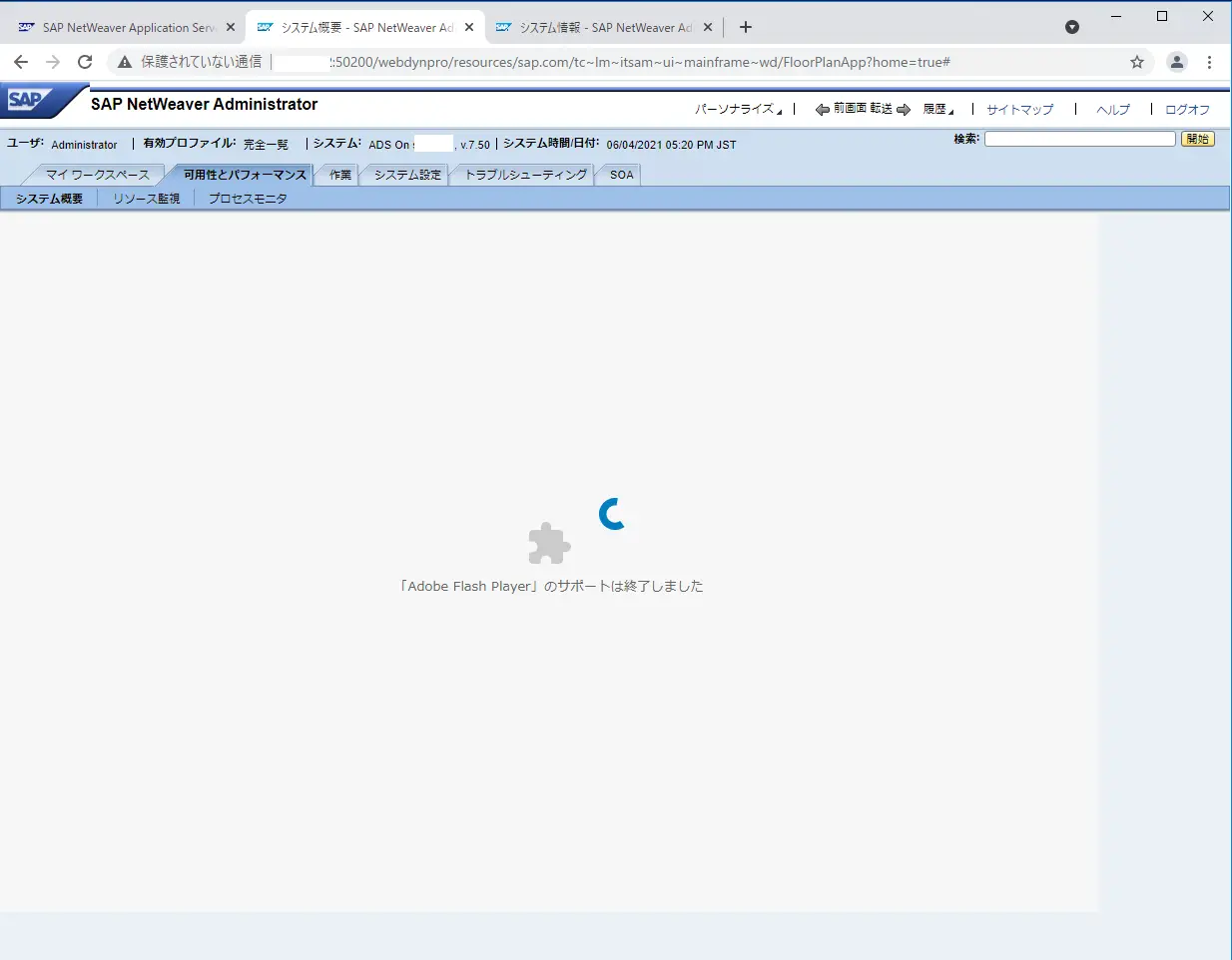Click the 検索 search input field
The height and width of the screenshot is (960, 1232).
(1080, 139)
